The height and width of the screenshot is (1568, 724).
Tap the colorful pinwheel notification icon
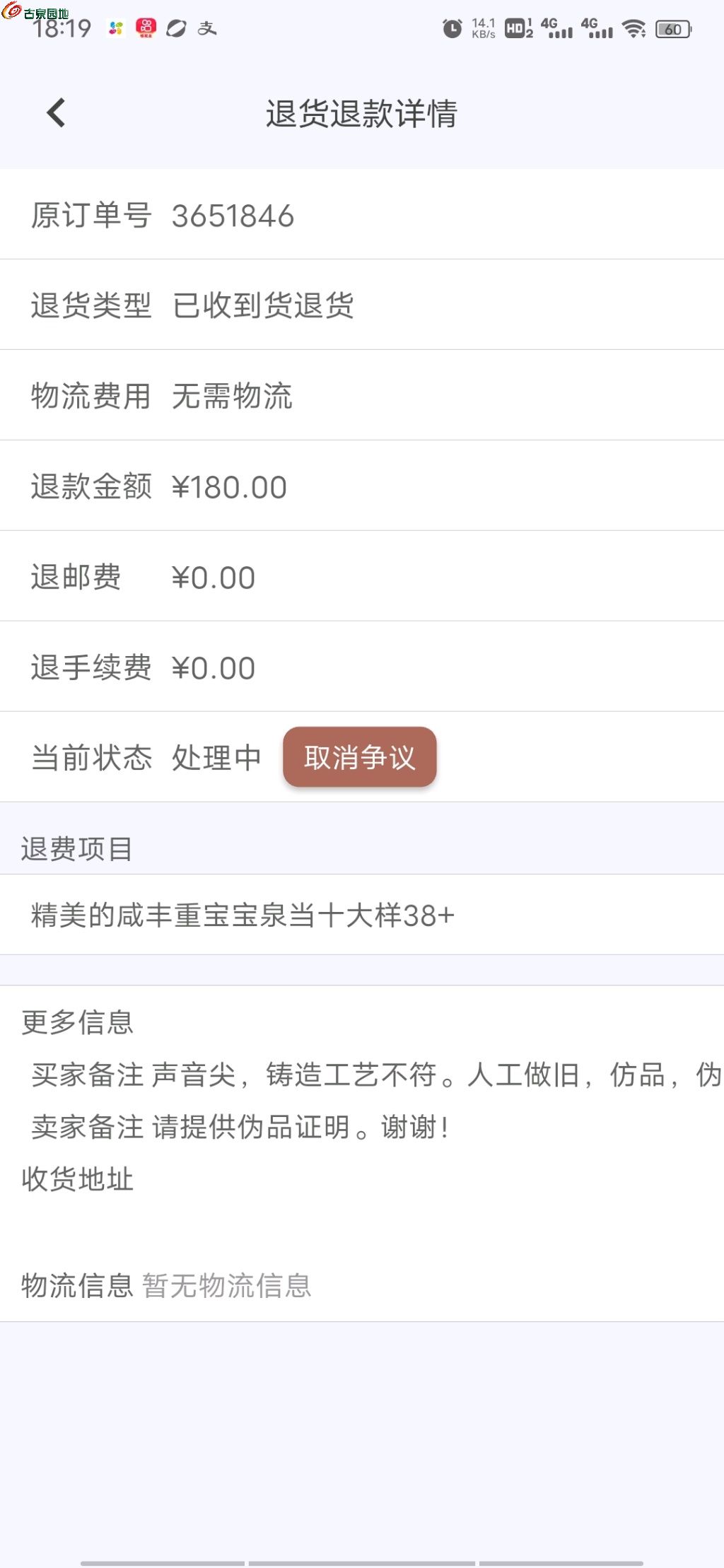(x=116, y=28)
